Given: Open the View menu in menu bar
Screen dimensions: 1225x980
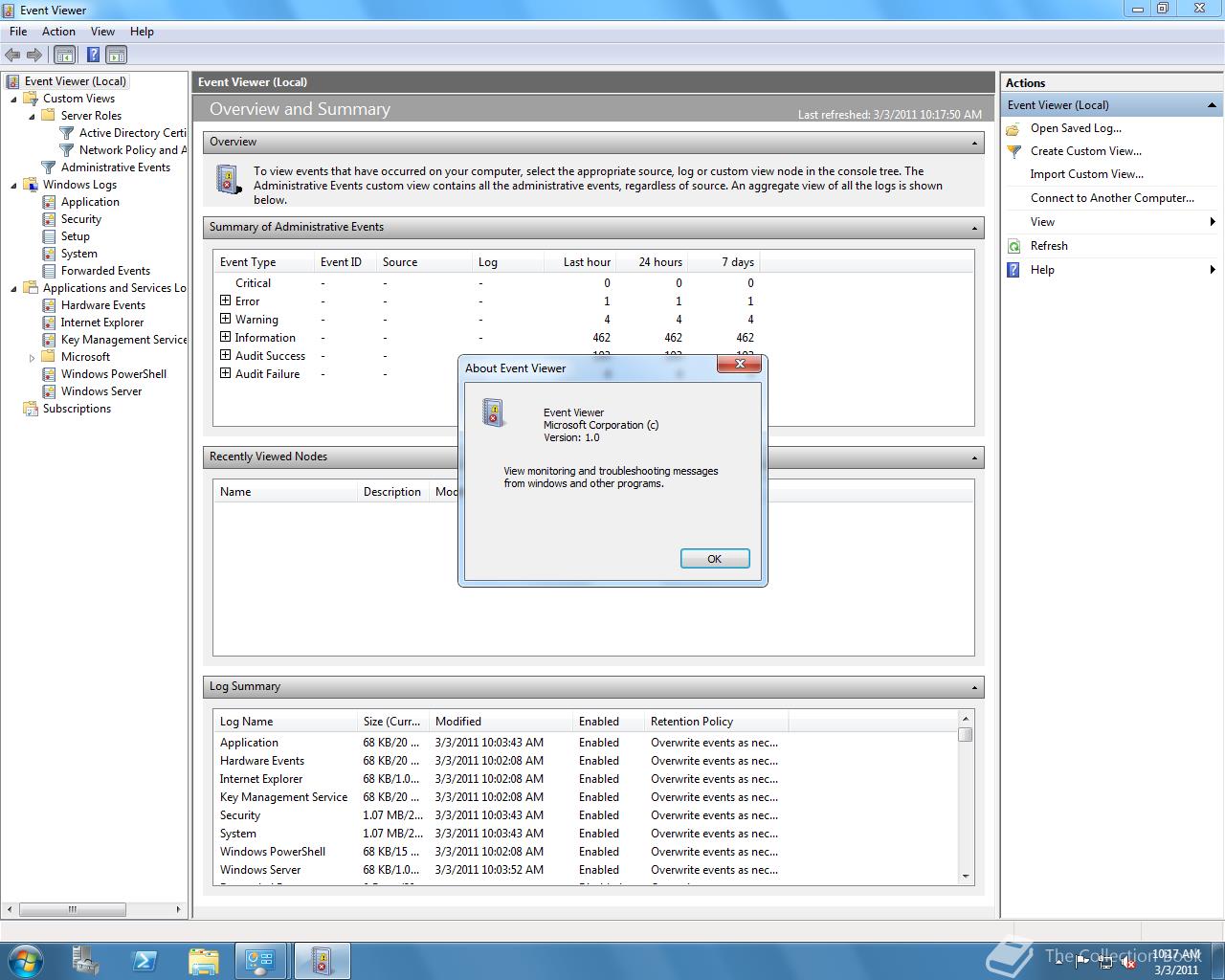Looking at the screenshot, I should click(102, 32).
